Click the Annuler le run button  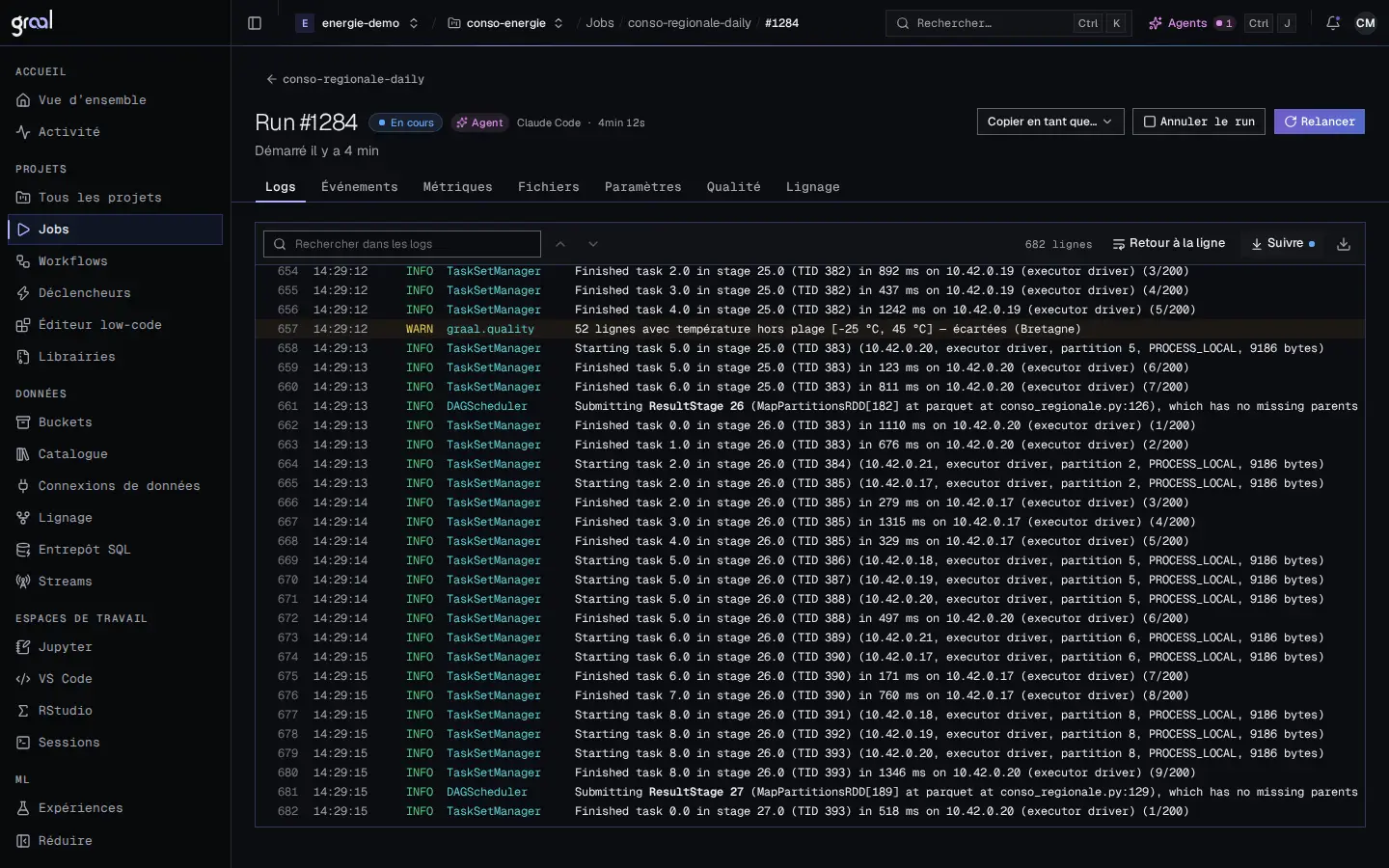click(1199, 122)
